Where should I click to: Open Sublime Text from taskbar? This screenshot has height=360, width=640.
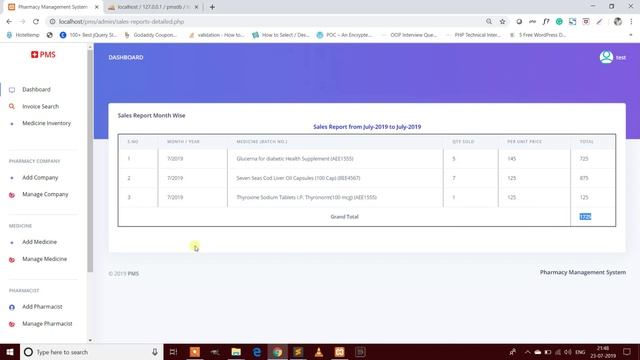click(x=298, y=352)
